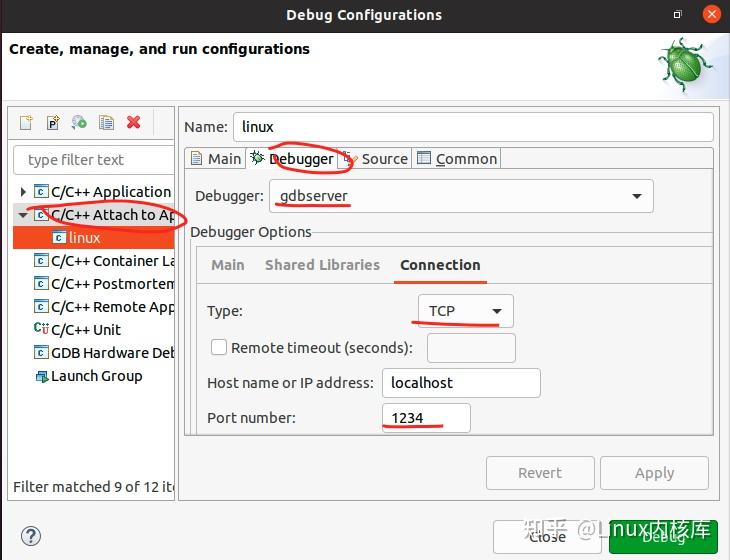Image resolution: width=730 pixels, height=560 pixels.
Task: Click the New launch configuration icon
Action: [x=27, y=123]
